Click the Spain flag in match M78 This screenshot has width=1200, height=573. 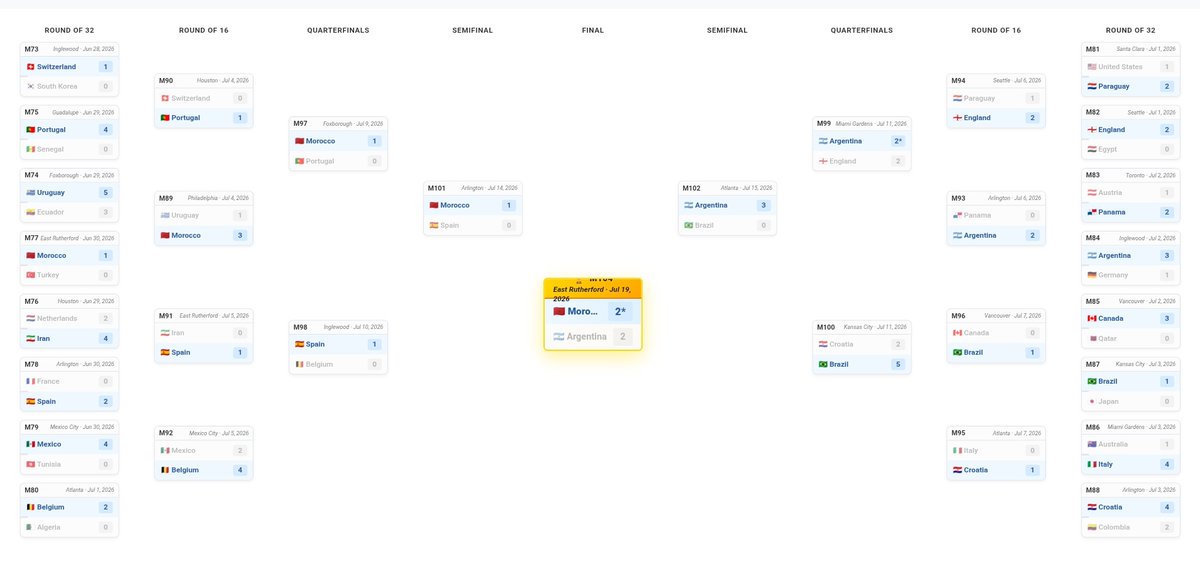(x=31, y=401)
